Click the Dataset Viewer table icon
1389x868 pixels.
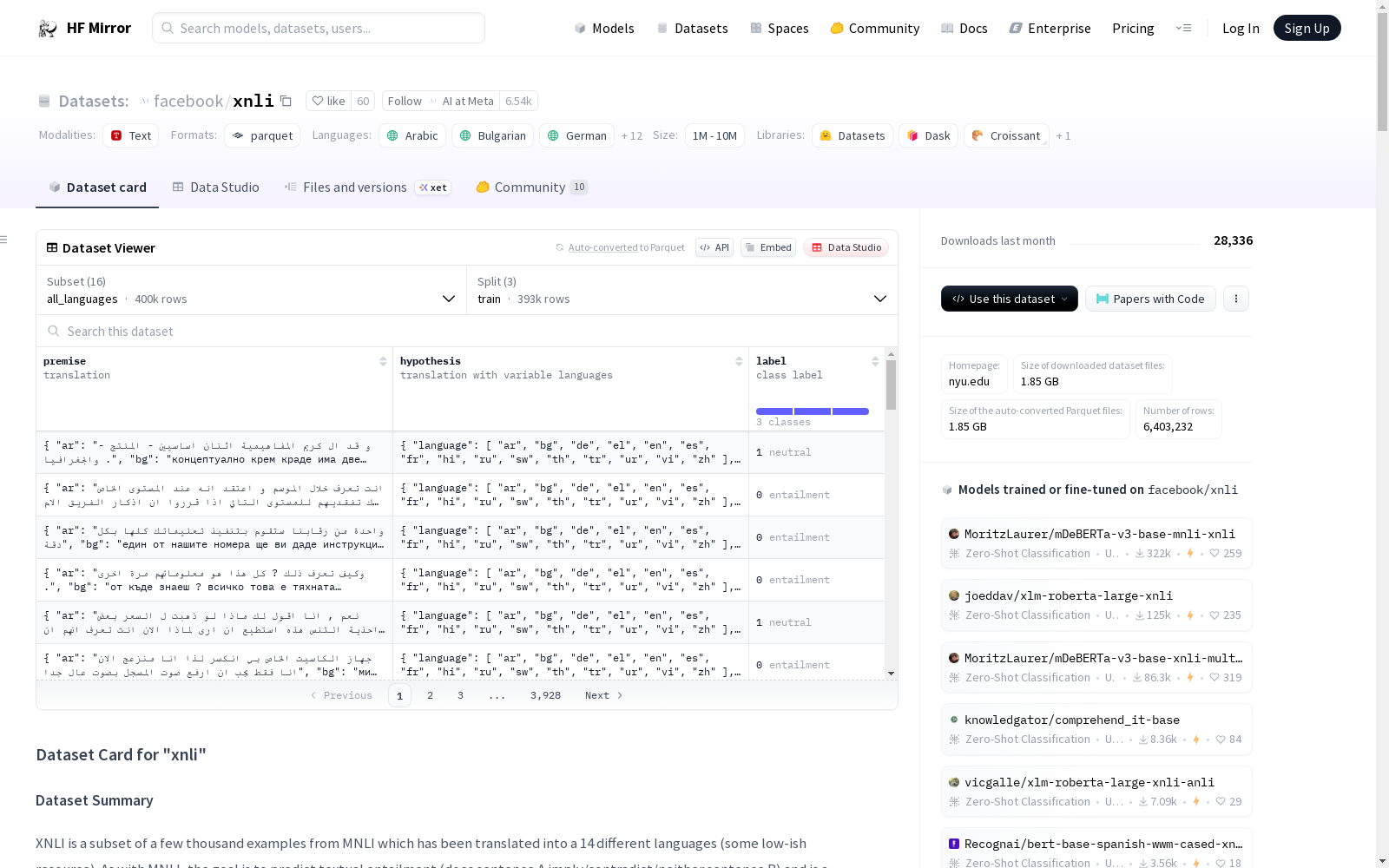pyautogui.click(x=52, y=247)
